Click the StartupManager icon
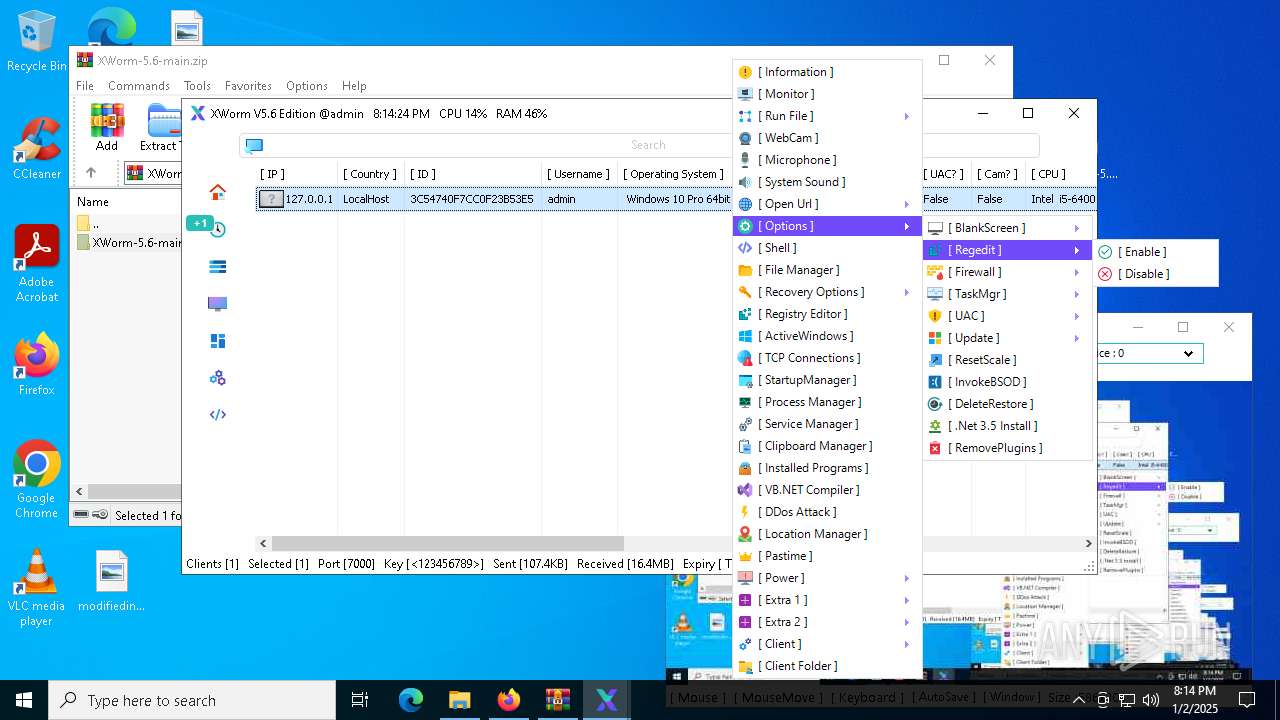The image size is (1280, 720). [x=745, y=380]
